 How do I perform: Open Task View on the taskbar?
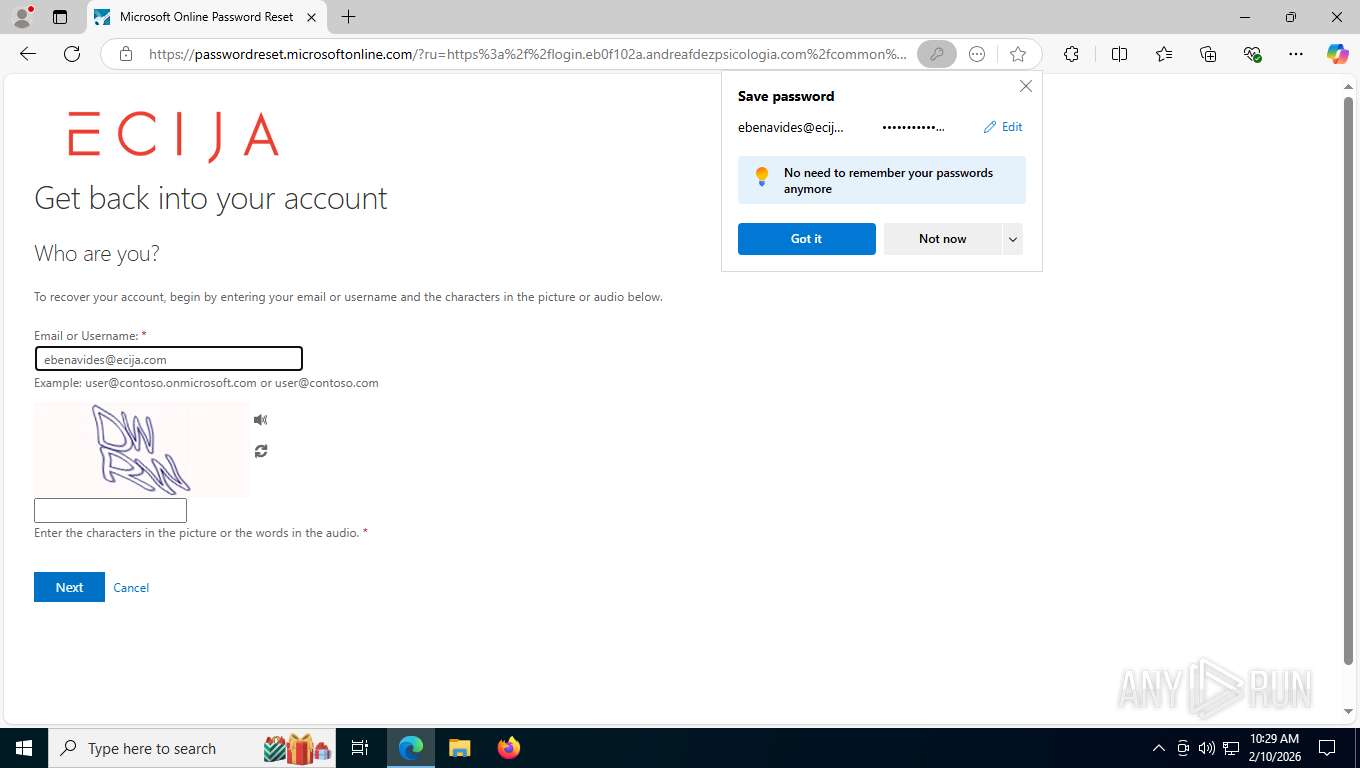tap(360, 748)
